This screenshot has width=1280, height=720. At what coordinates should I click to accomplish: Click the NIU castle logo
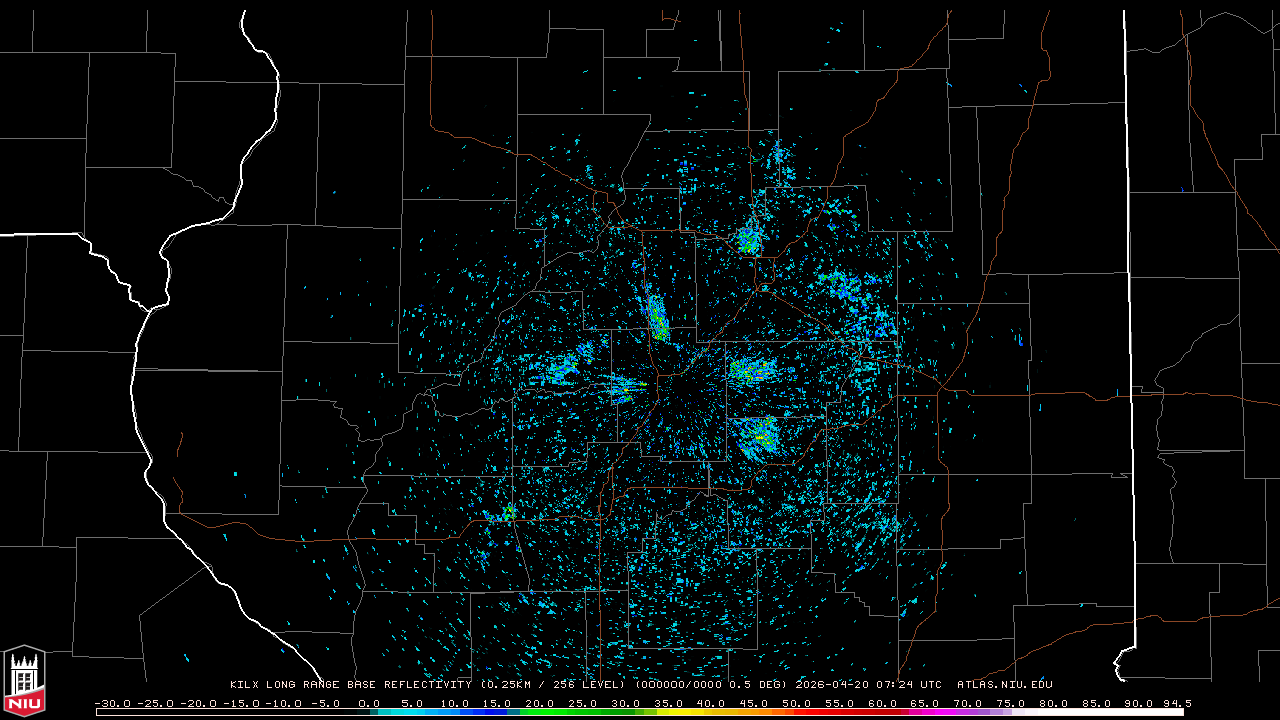pyautogui.click(x=24, y=681)
